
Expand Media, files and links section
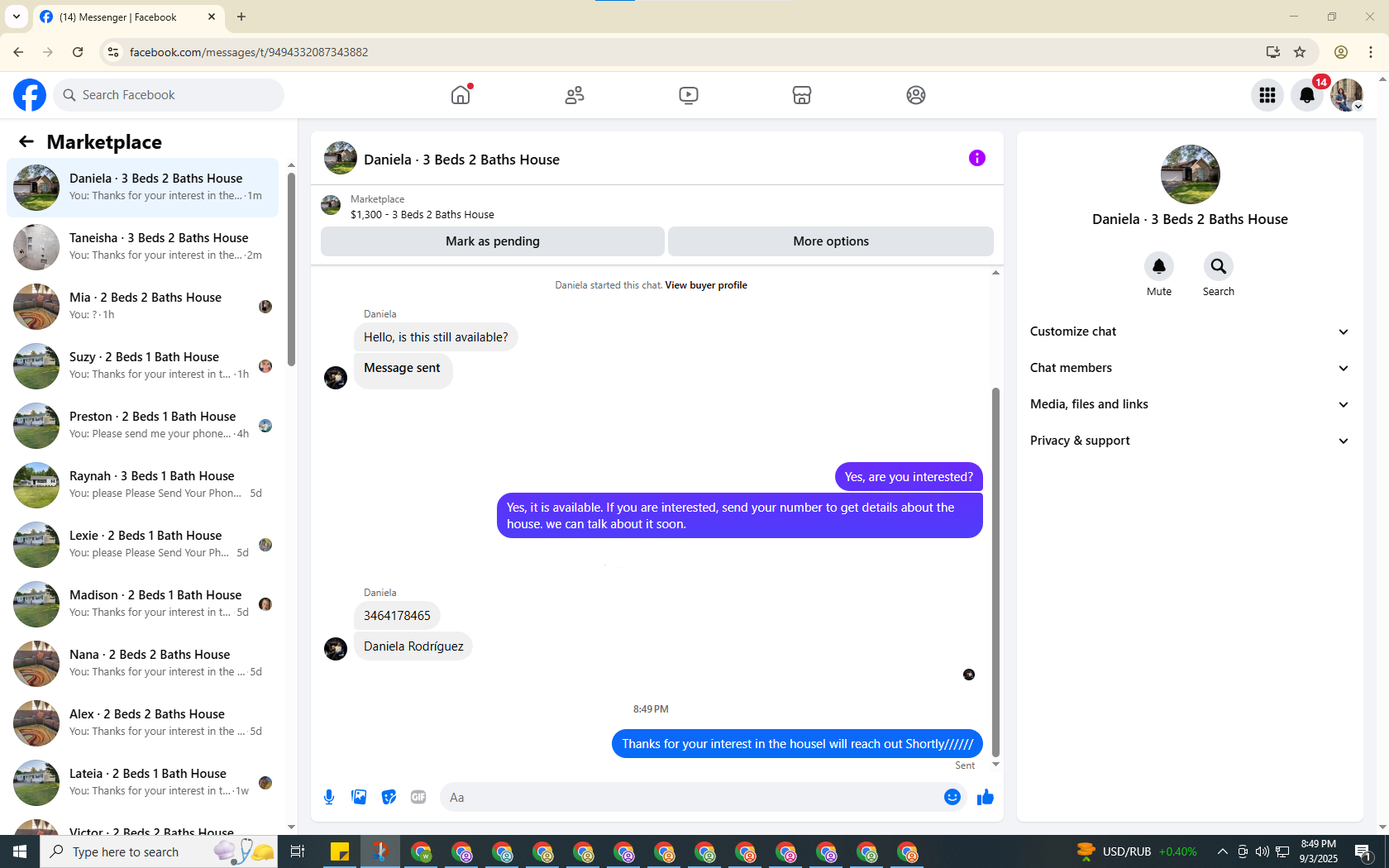point(1190,404)
